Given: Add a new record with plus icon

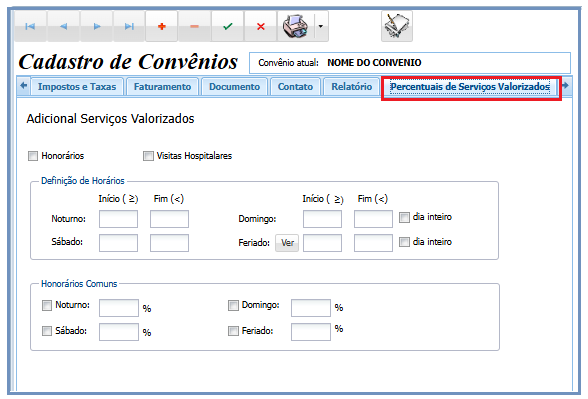Looking at the screenshot, I should (162, 26).
